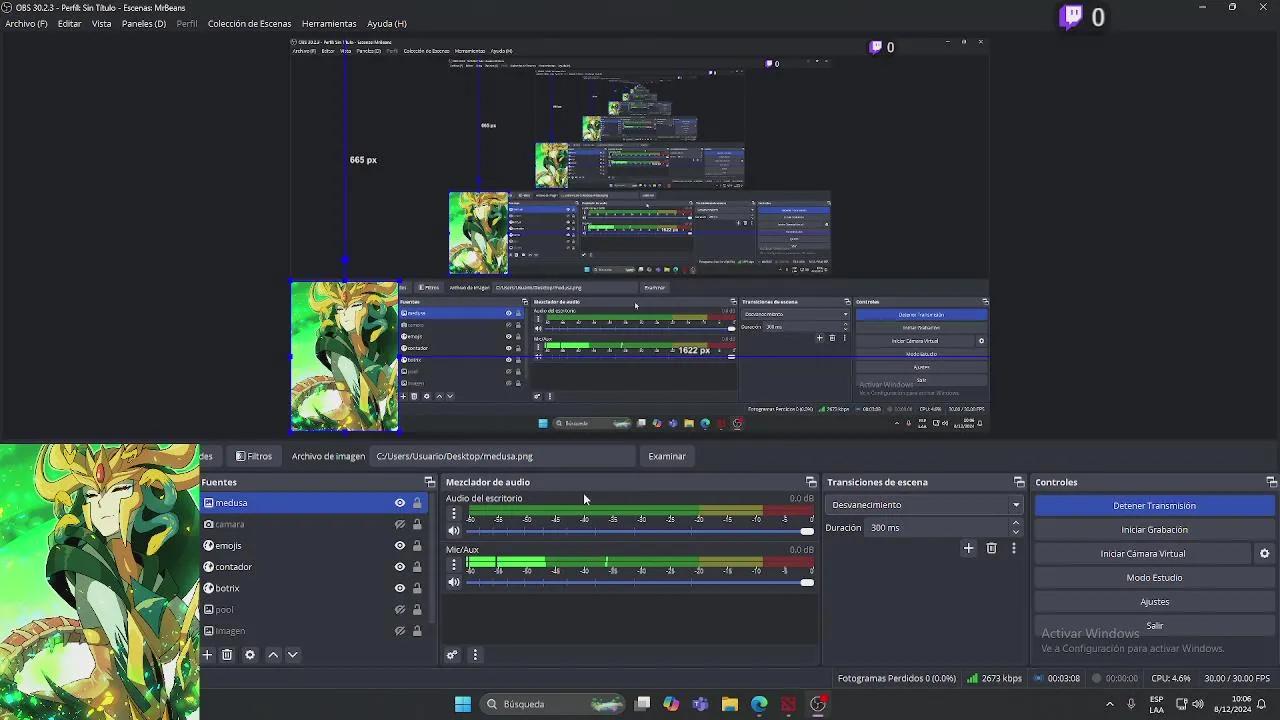Click the Duración 300 ms field

[x=936, y=528]
